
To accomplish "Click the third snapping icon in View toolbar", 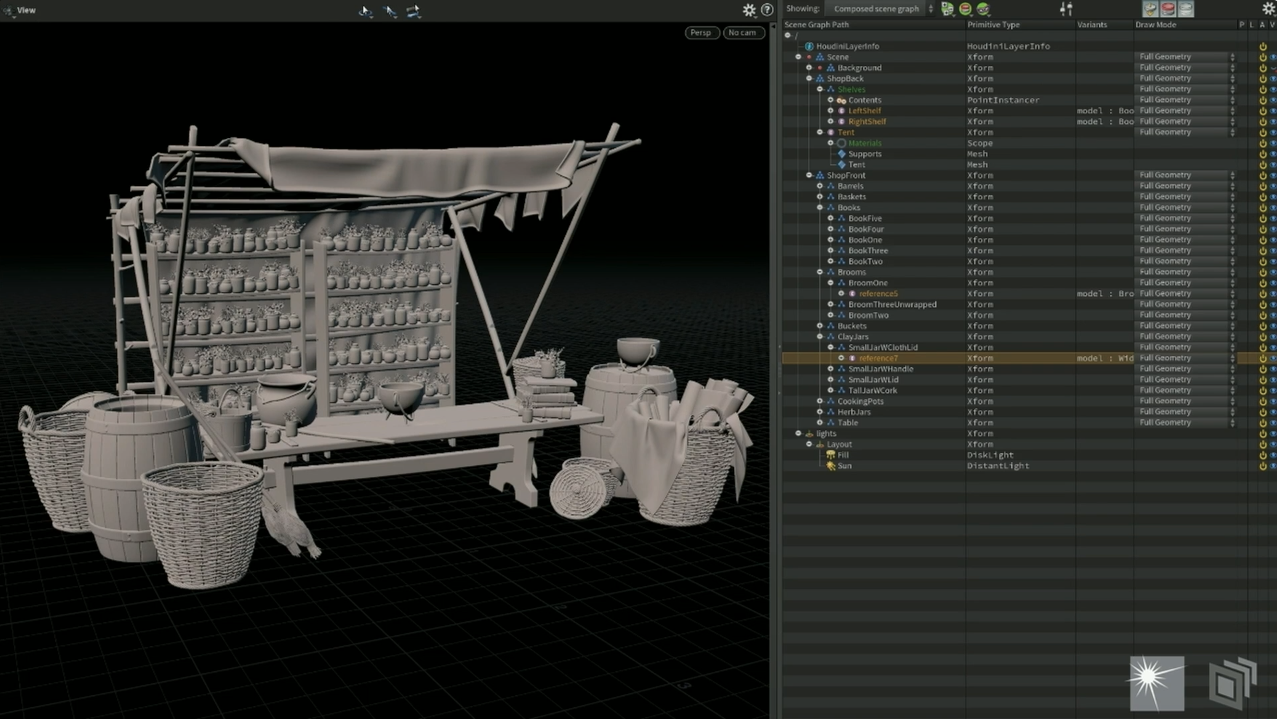I will coord(413,10).
